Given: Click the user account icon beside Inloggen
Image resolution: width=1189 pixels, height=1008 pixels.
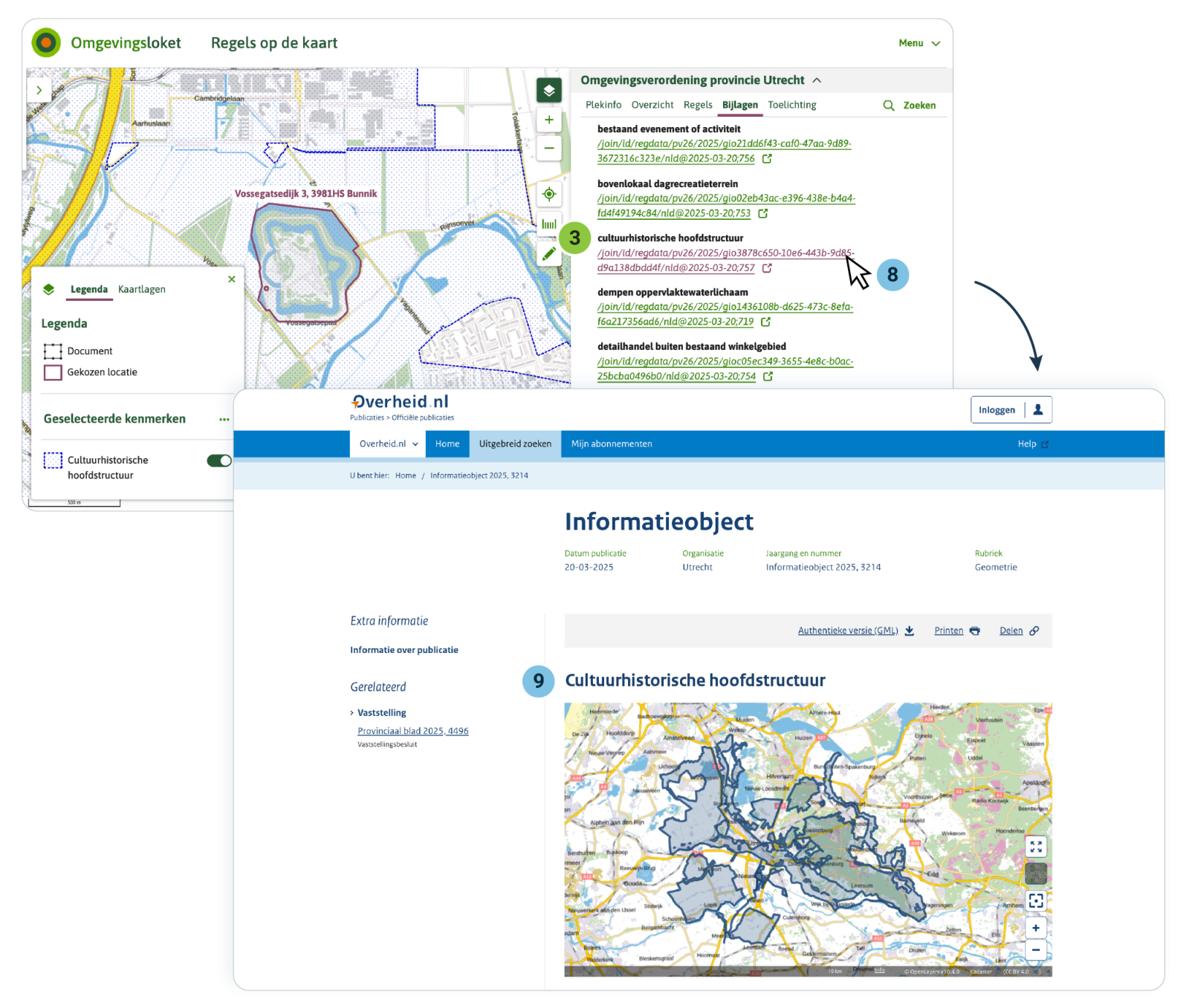Looking at the screenshot, I should 1038,409.
